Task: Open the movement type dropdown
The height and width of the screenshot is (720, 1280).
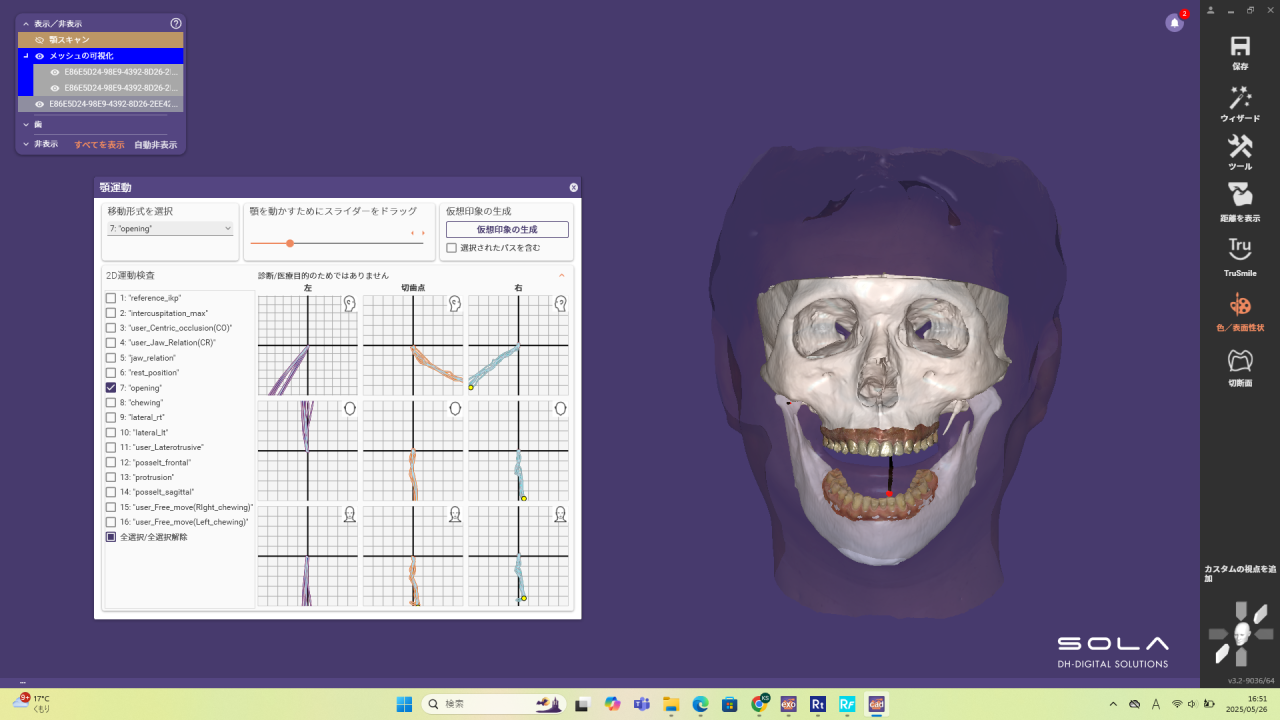Action: click(x=170, y=229)
